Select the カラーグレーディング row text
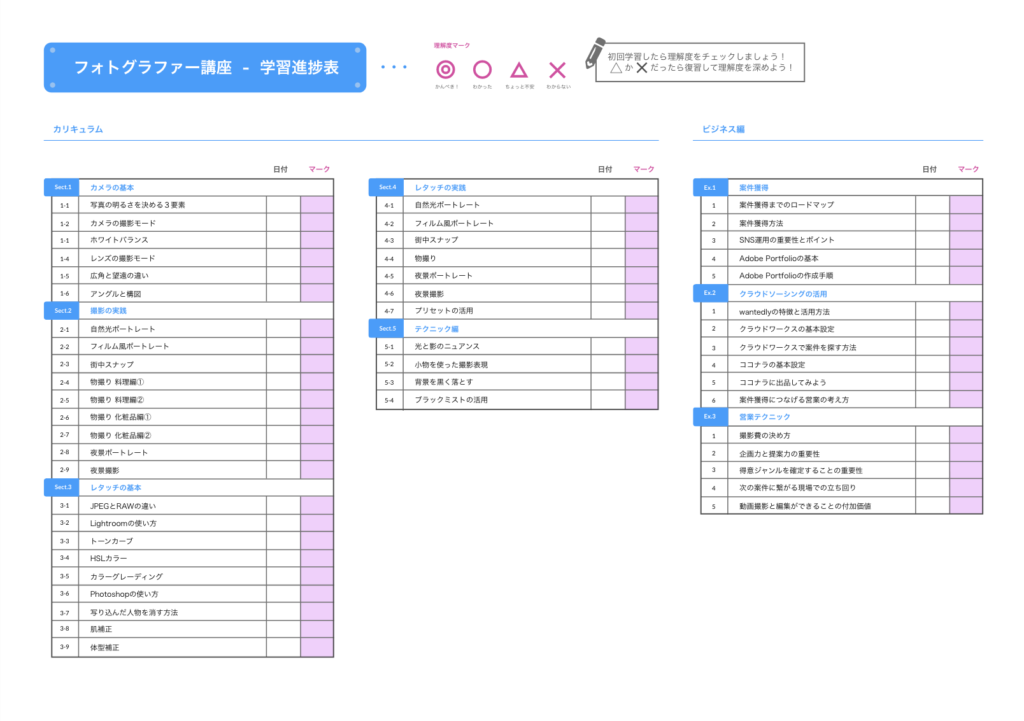Image resolution: width=1024 pixels, height=721 pixels. [x=127, y=577]
